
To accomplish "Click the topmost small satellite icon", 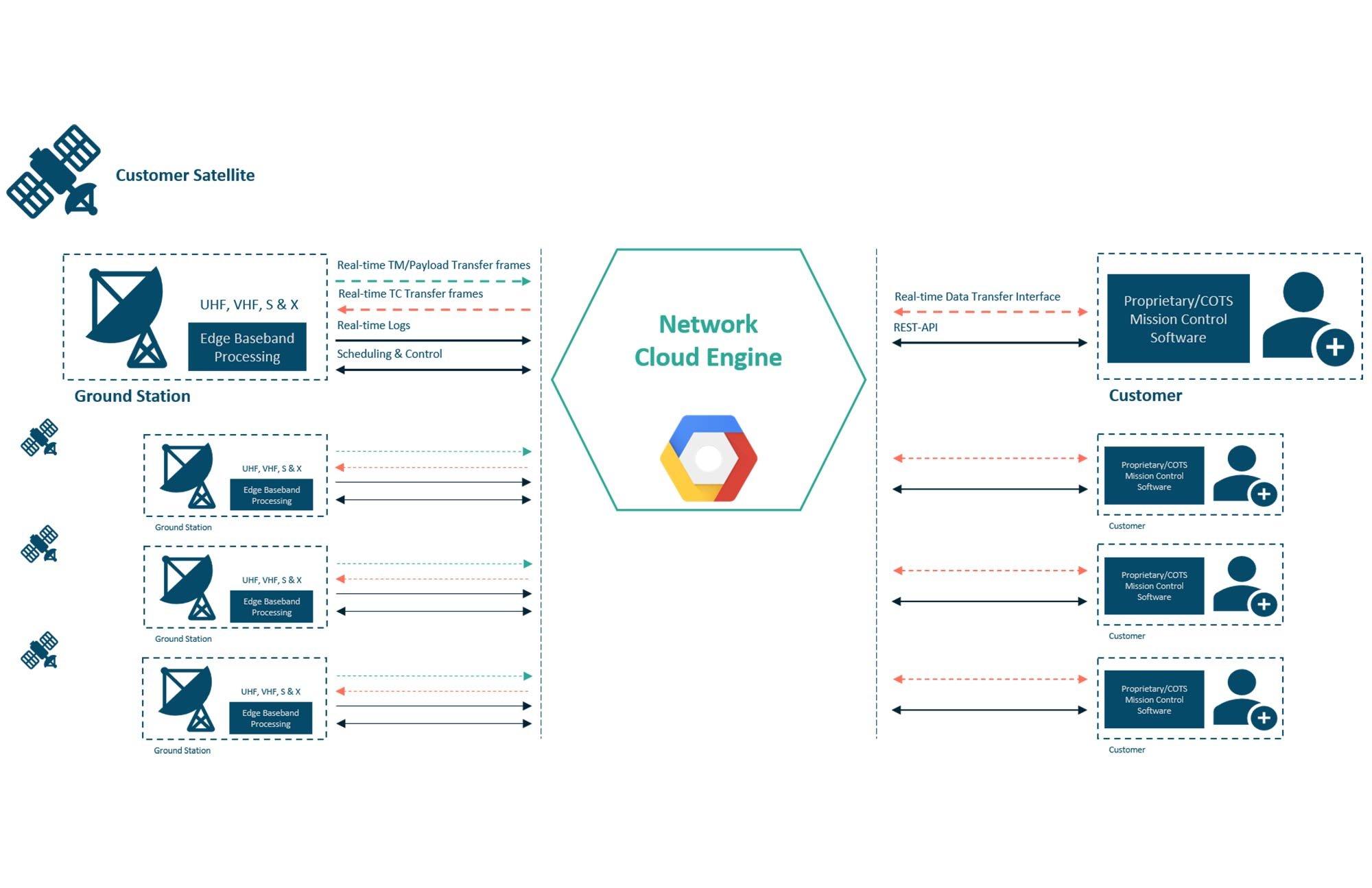I will point(39,437).
